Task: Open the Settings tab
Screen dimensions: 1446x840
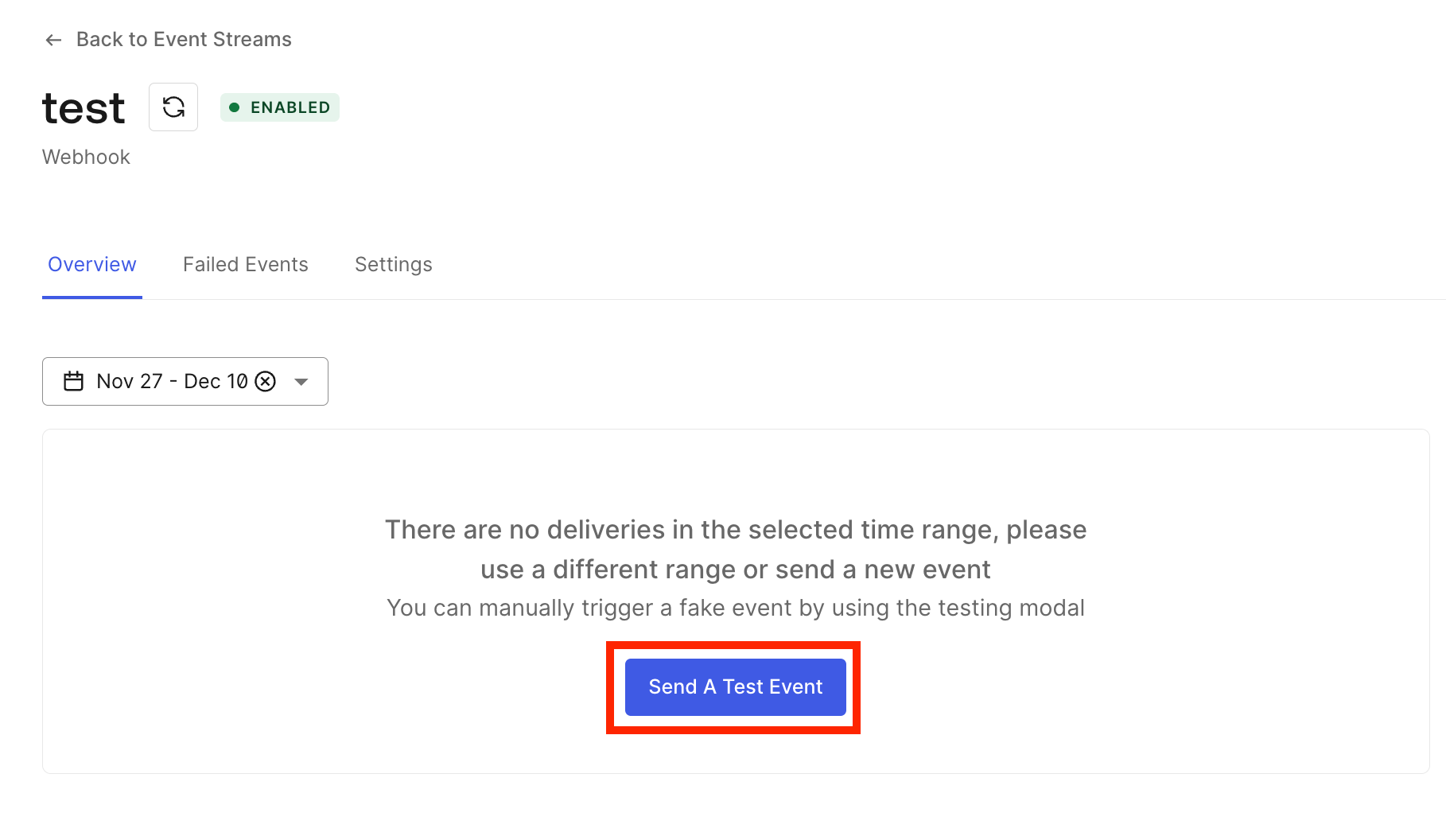Action: pyautogui.click(x=393, y=264)
